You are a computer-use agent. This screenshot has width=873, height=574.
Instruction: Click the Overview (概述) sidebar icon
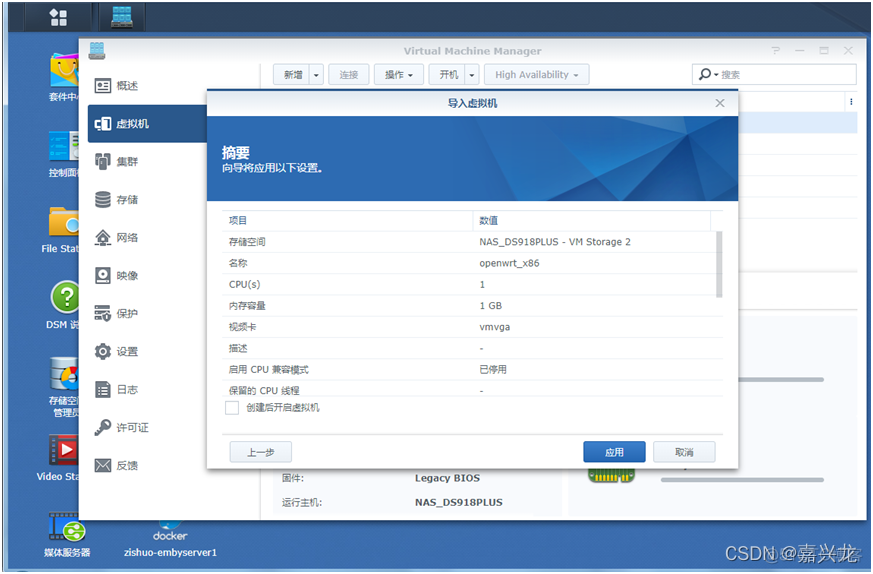102,86
